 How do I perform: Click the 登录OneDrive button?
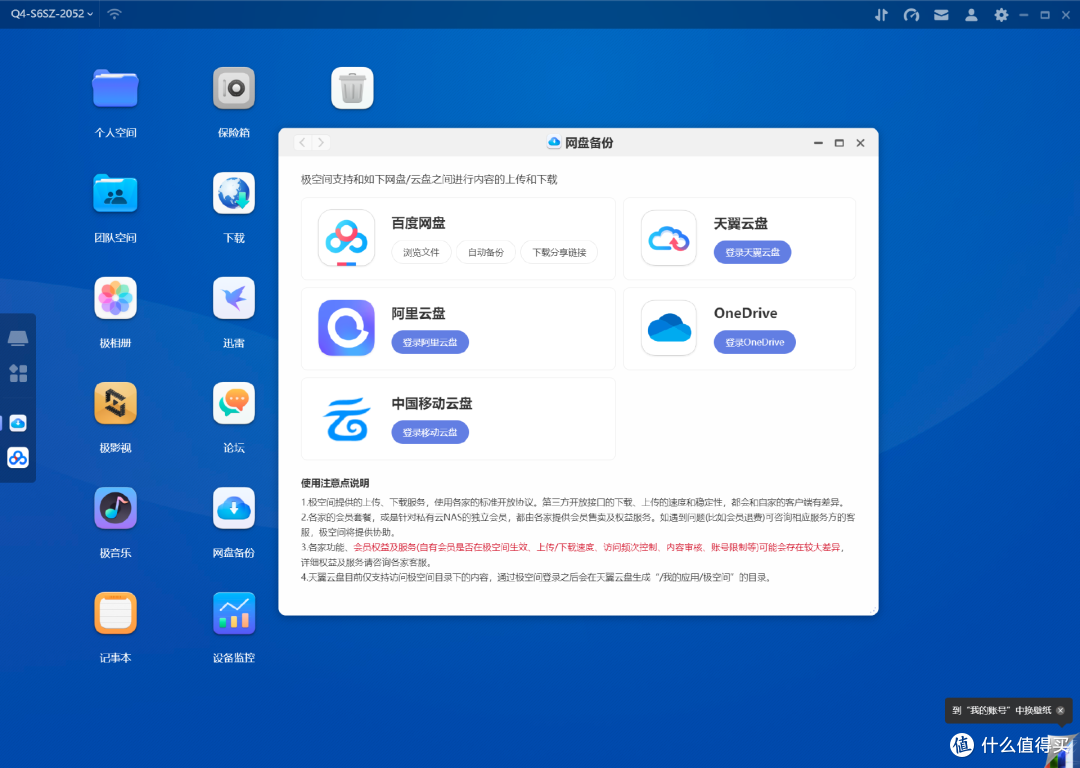point(755,342)
